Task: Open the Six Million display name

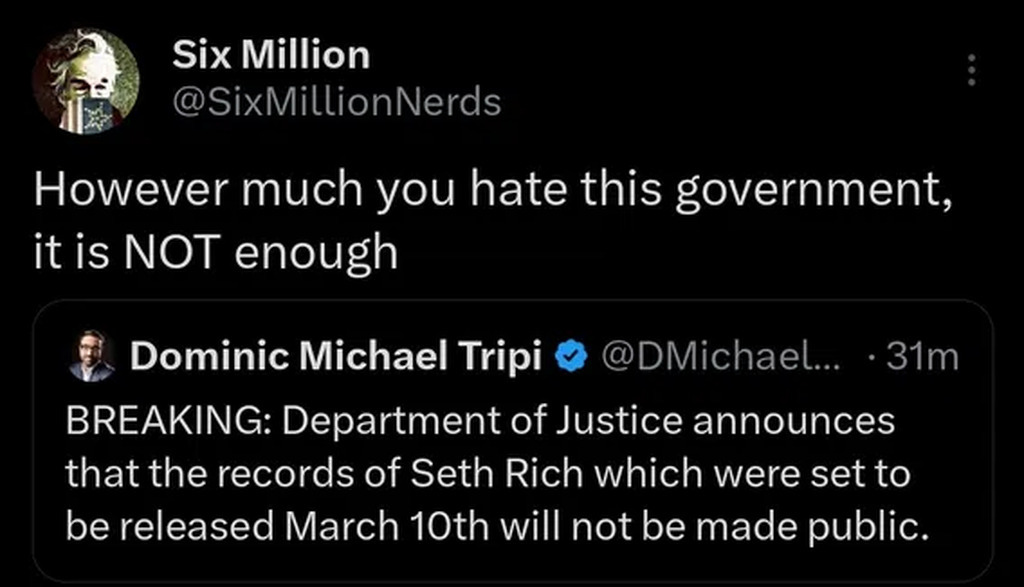Action: (x=270, y=55)
